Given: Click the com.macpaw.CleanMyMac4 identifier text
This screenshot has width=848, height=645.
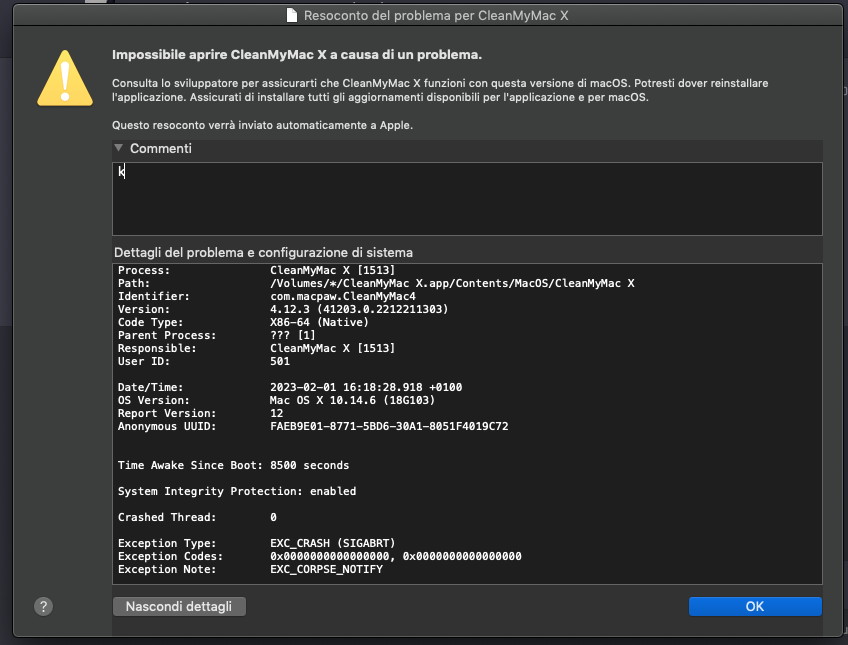Looking at the screenshot, I should pos(343,296).
